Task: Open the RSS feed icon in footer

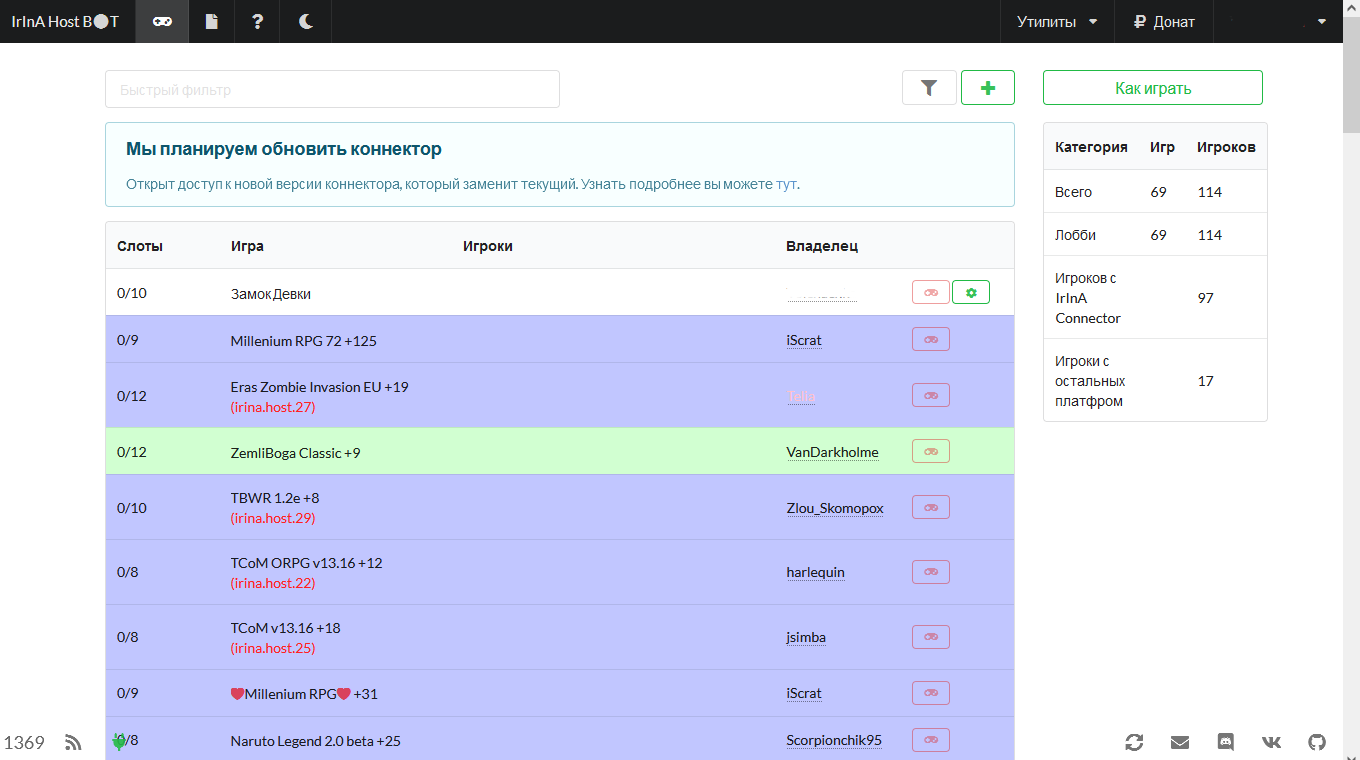Action: (x=73, y=742)
